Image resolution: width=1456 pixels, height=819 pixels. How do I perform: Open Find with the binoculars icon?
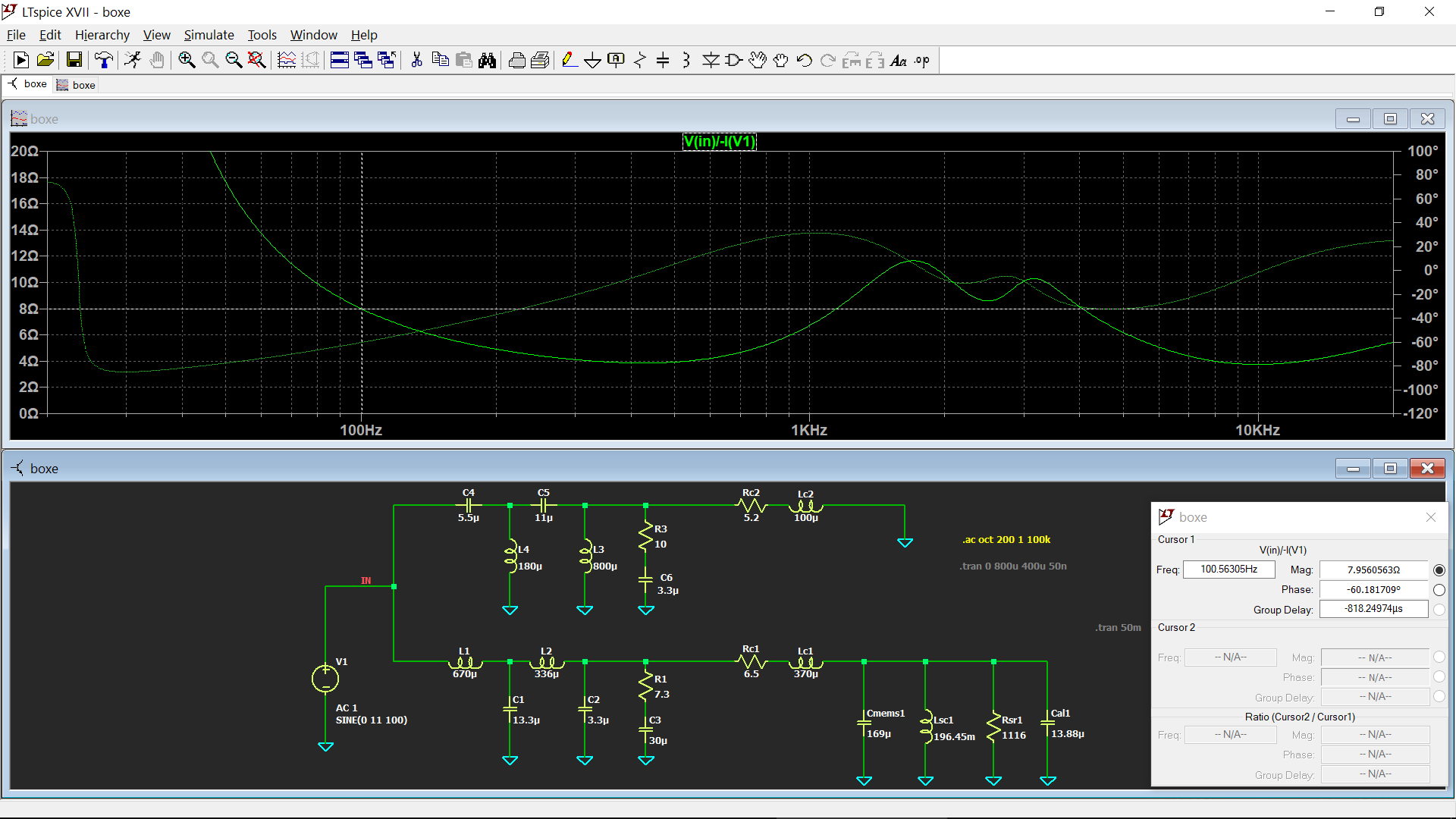[x=488, y=61]
